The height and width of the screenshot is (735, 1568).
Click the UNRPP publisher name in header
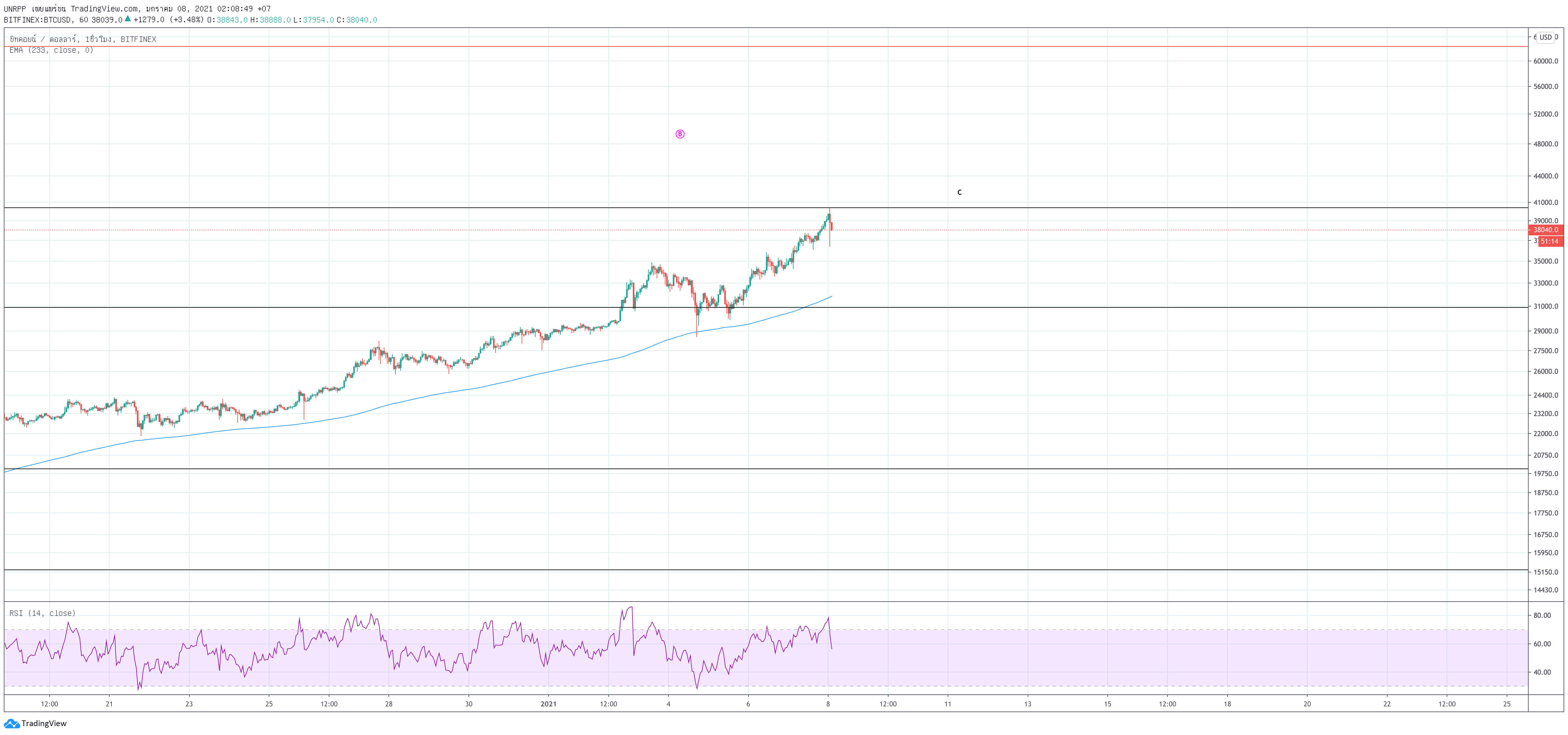(15, 9)
